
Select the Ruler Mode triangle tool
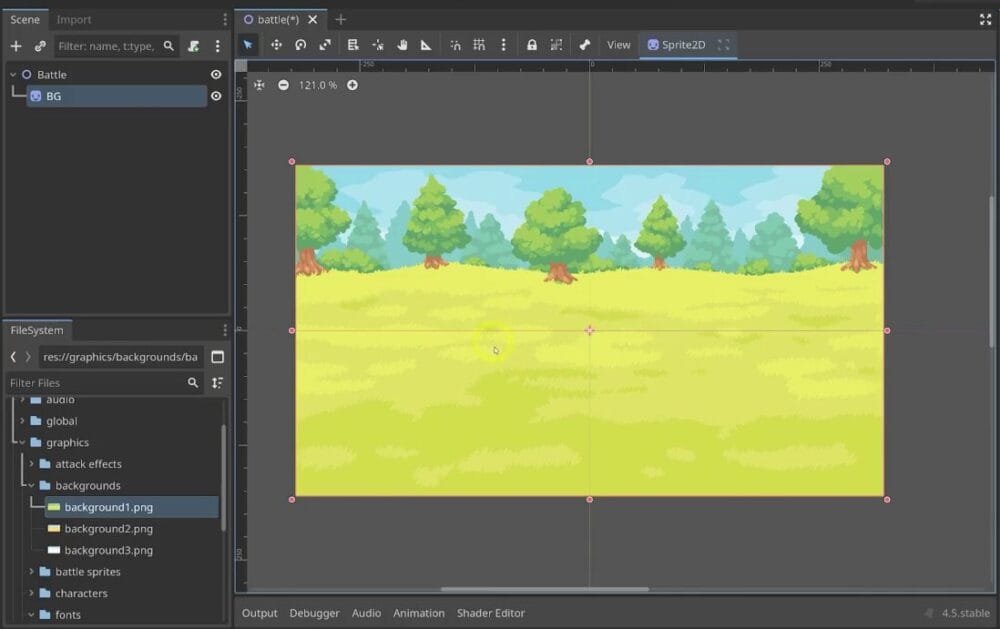pos(426,45)
